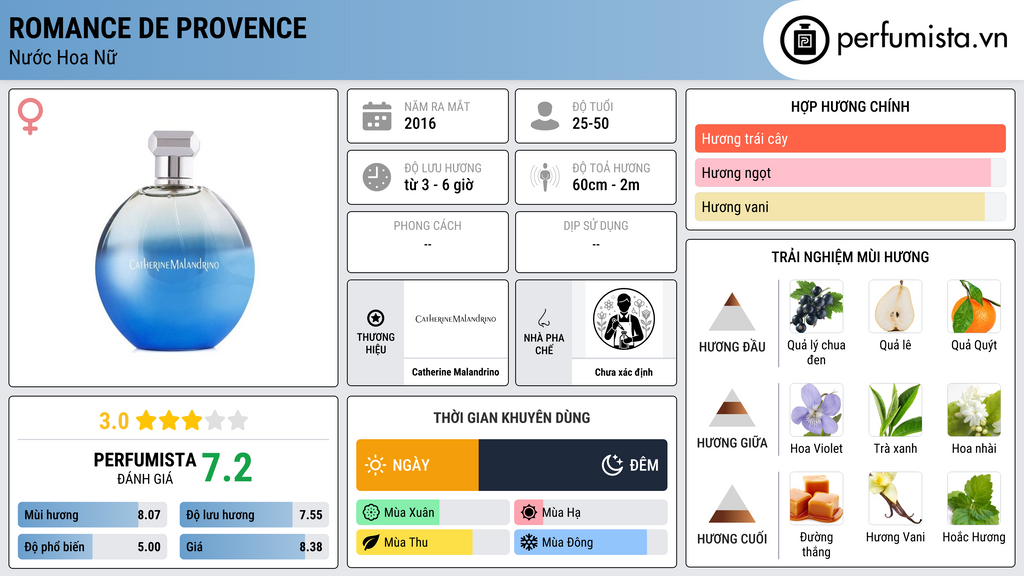The height and width of the screenshot is (576, 1024).
Task: Click the sillage value 60cm - 2m
Action: [605, 185]
